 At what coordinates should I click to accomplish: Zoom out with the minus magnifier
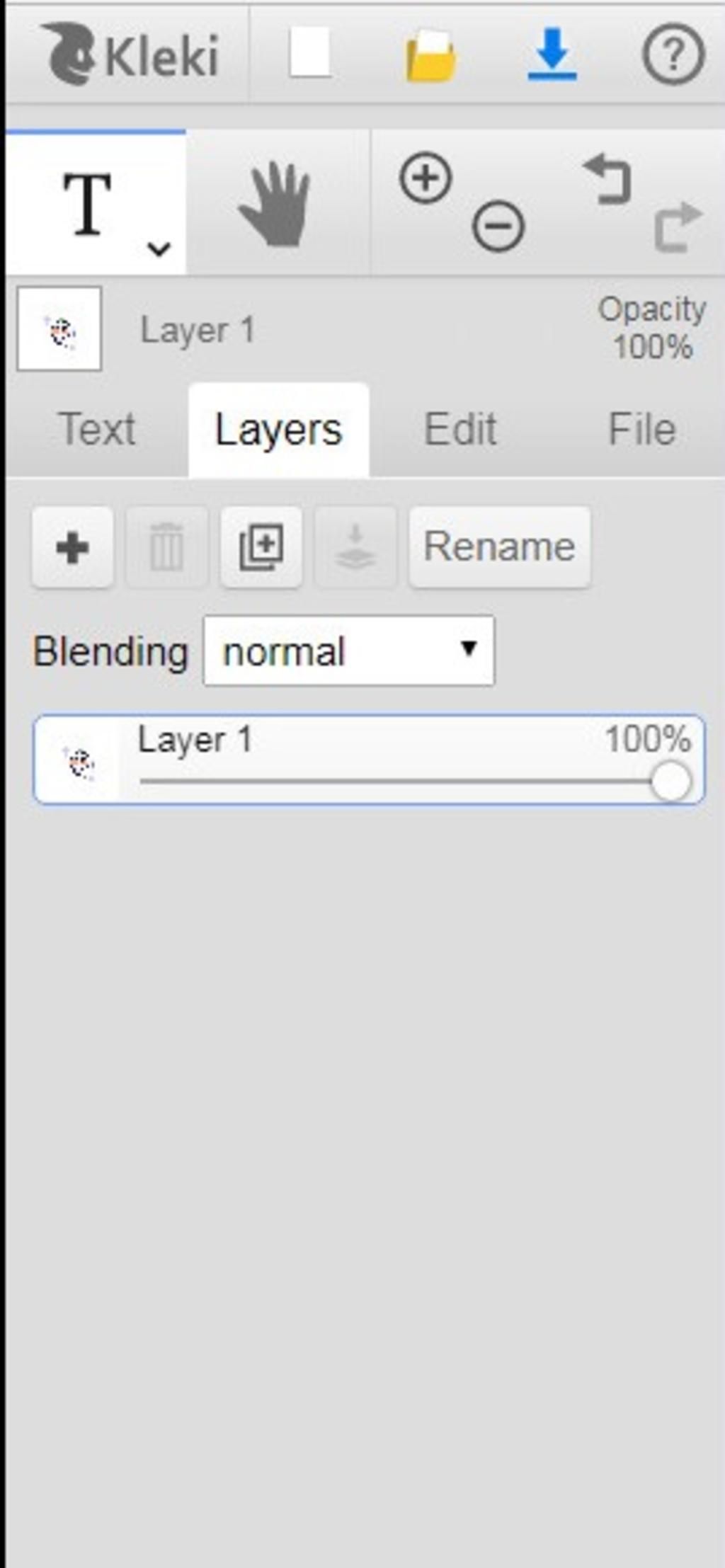[x=498, y=227]
